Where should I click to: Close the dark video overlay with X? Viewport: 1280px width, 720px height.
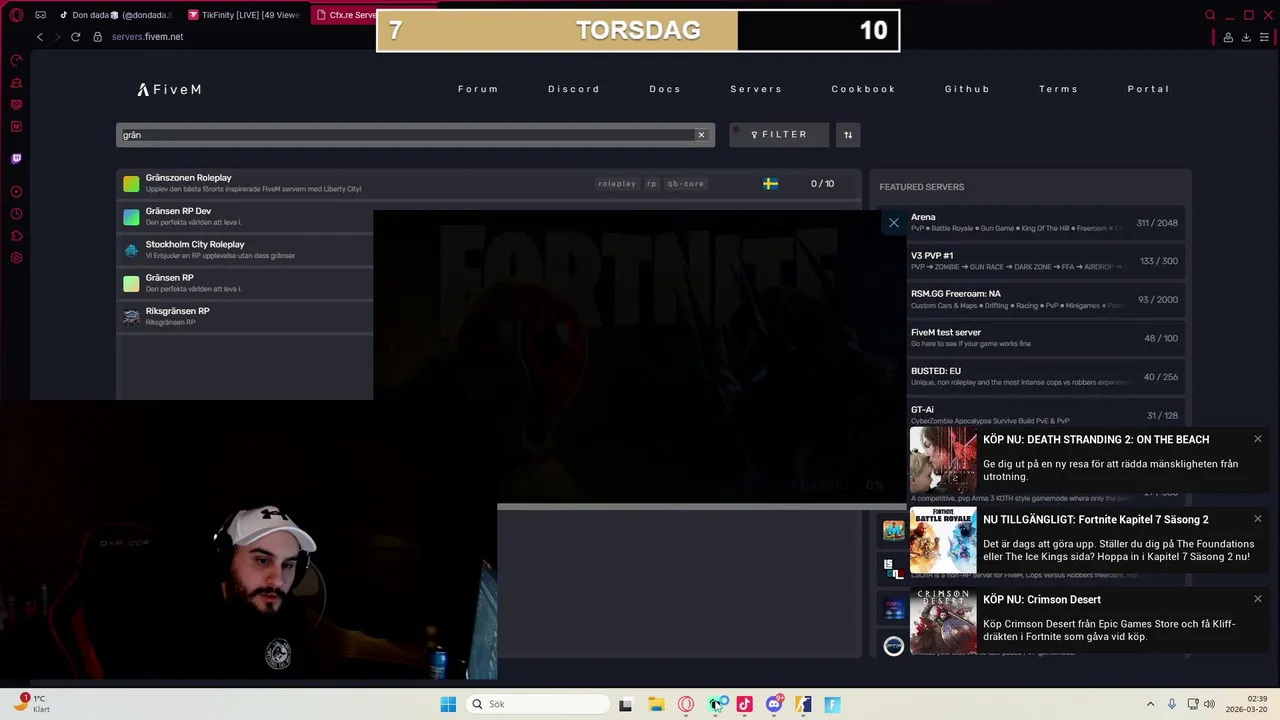(x=894, y=223)
